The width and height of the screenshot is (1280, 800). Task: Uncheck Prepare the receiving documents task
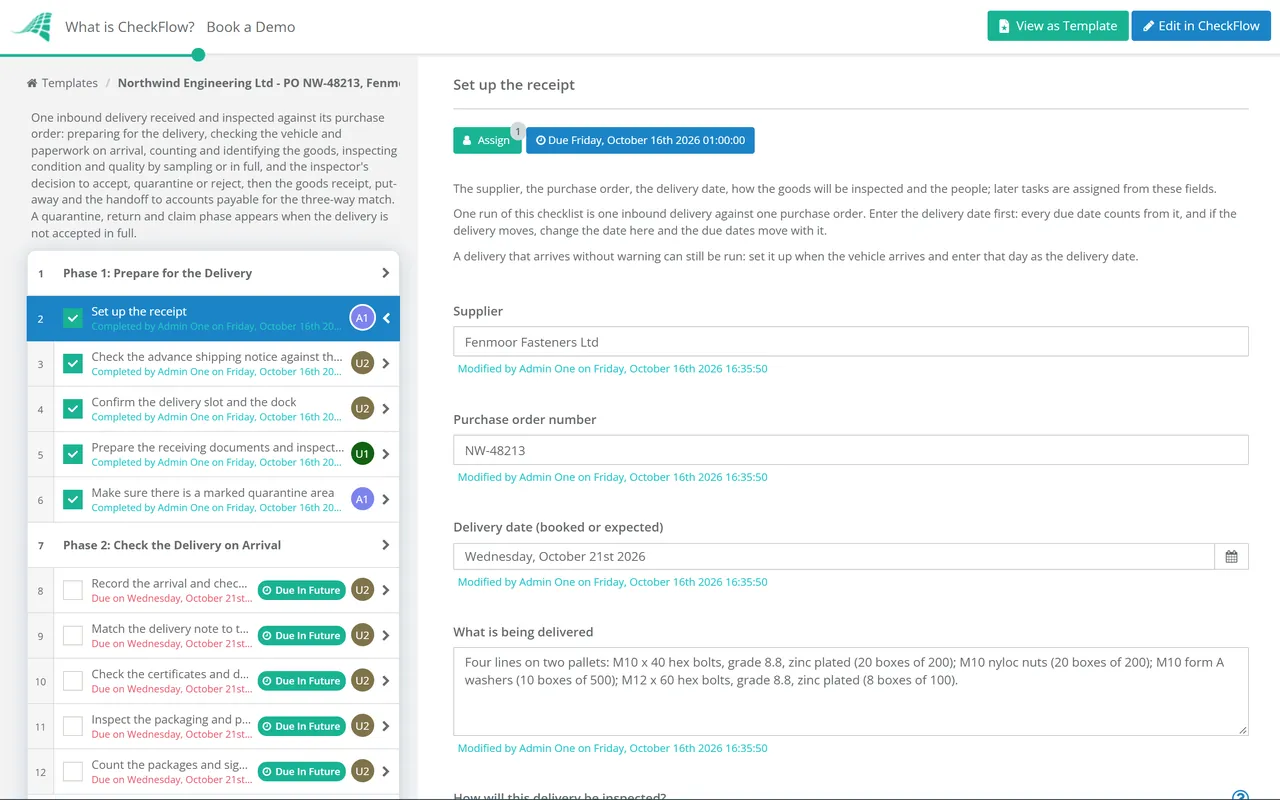point(73,454)
